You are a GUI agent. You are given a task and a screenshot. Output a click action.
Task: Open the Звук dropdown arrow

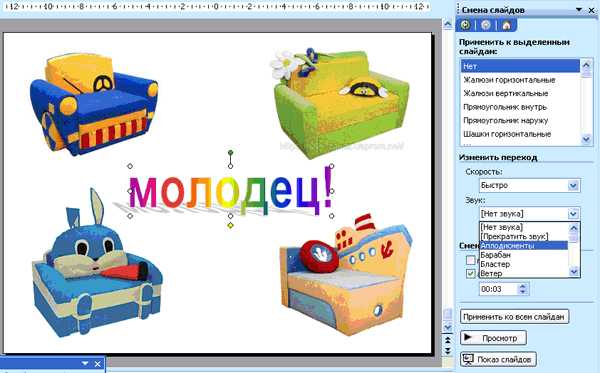point(573,213)
